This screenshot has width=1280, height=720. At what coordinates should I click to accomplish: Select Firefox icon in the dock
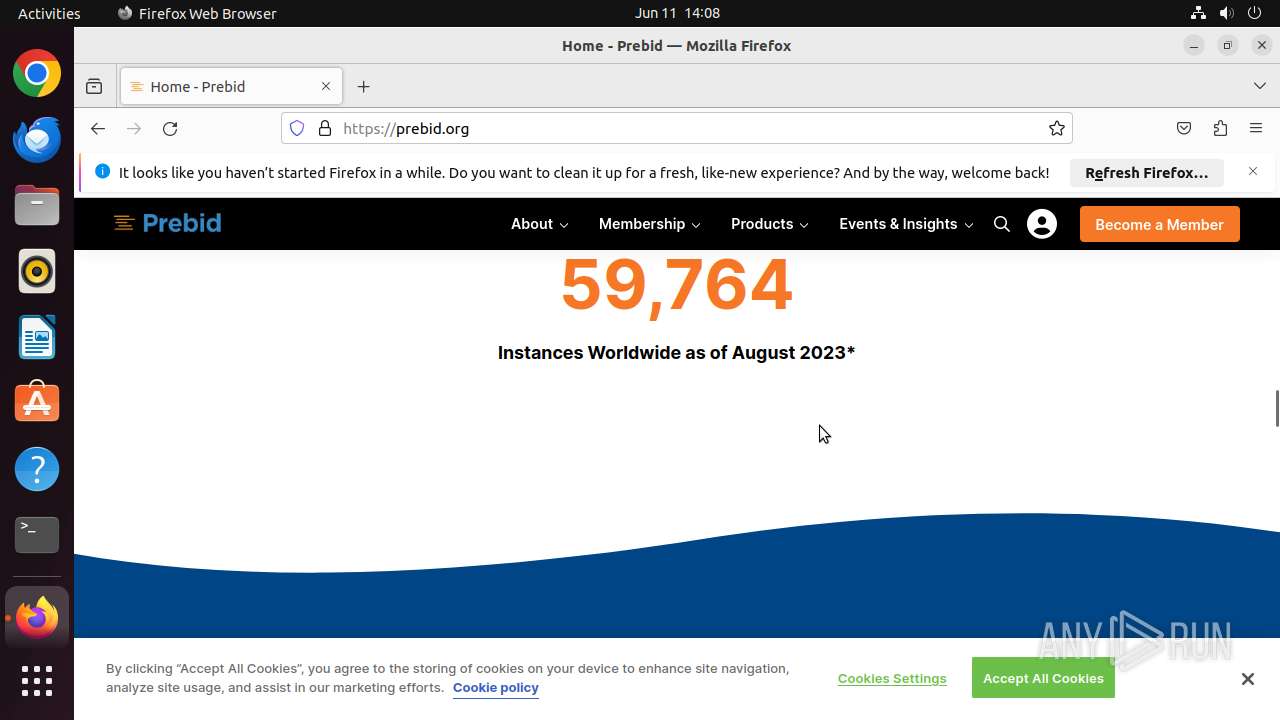click(x=37, y=618)
